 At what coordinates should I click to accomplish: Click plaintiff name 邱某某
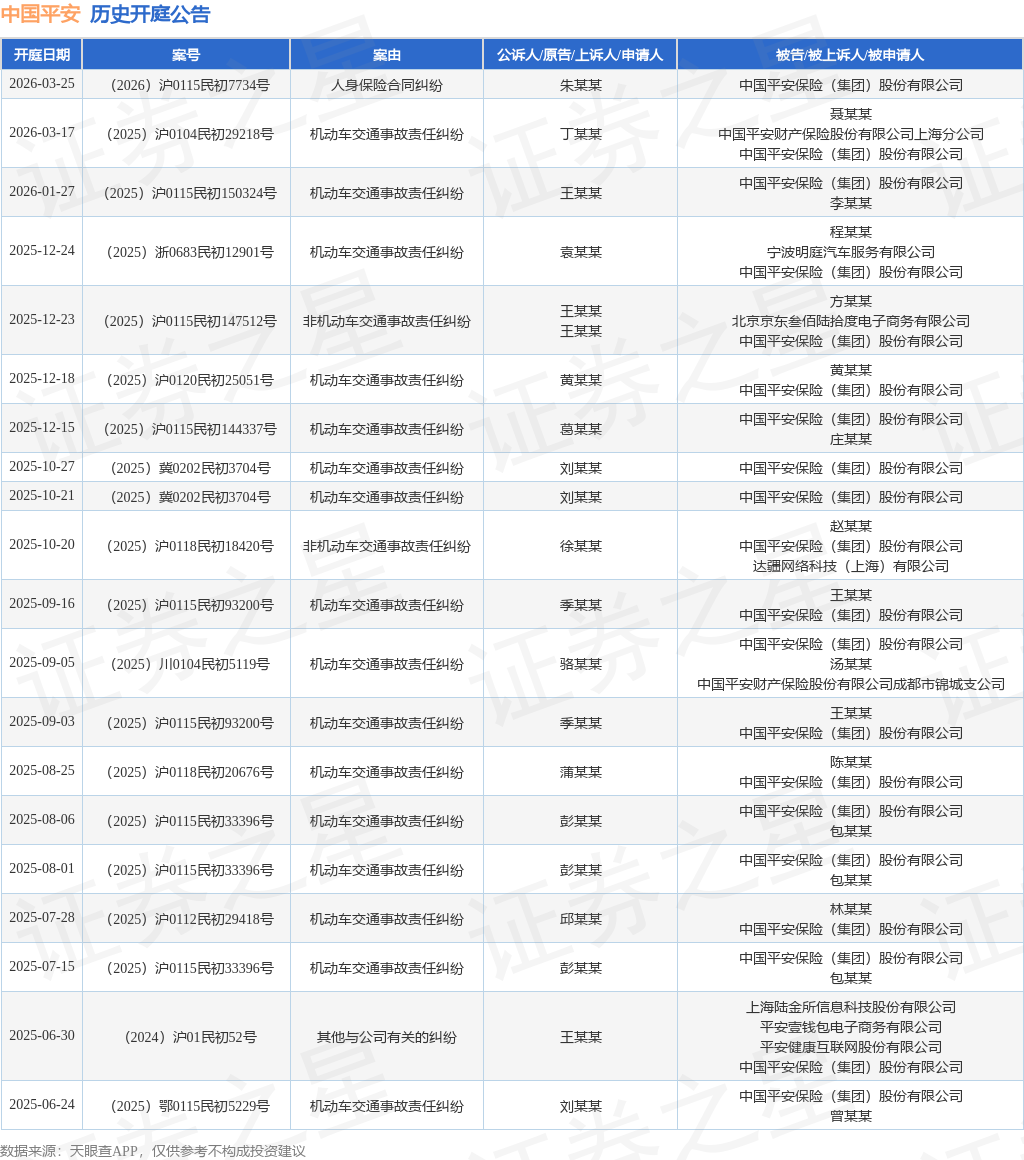click(580, 919)
